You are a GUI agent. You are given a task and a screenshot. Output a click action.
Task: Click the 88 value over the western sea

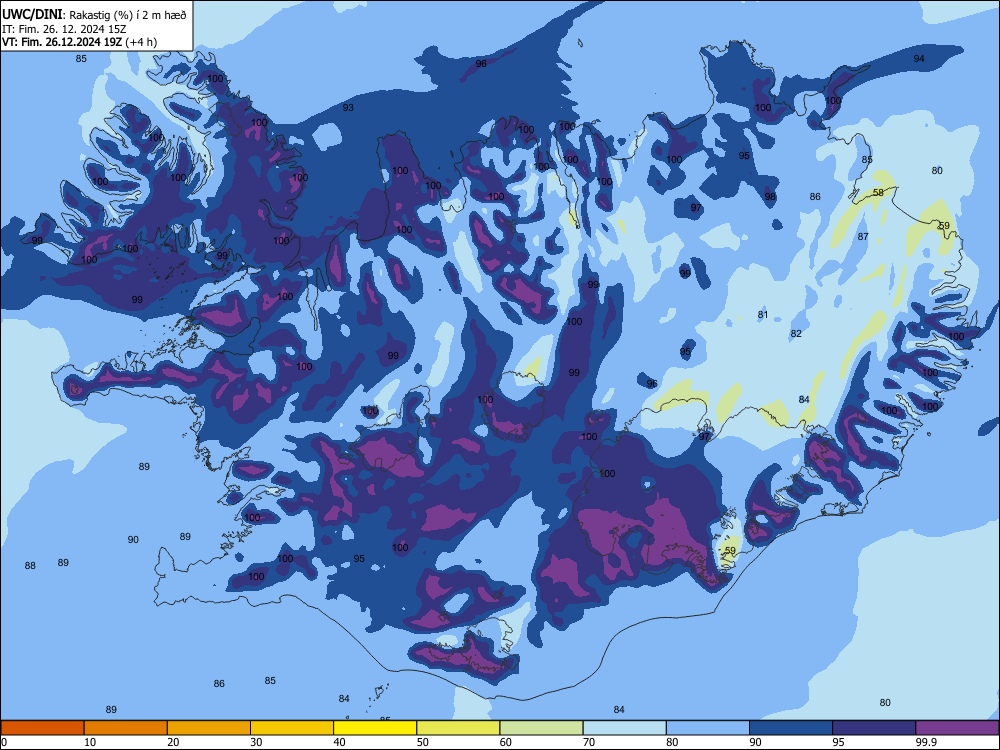(x=30, y=566)
